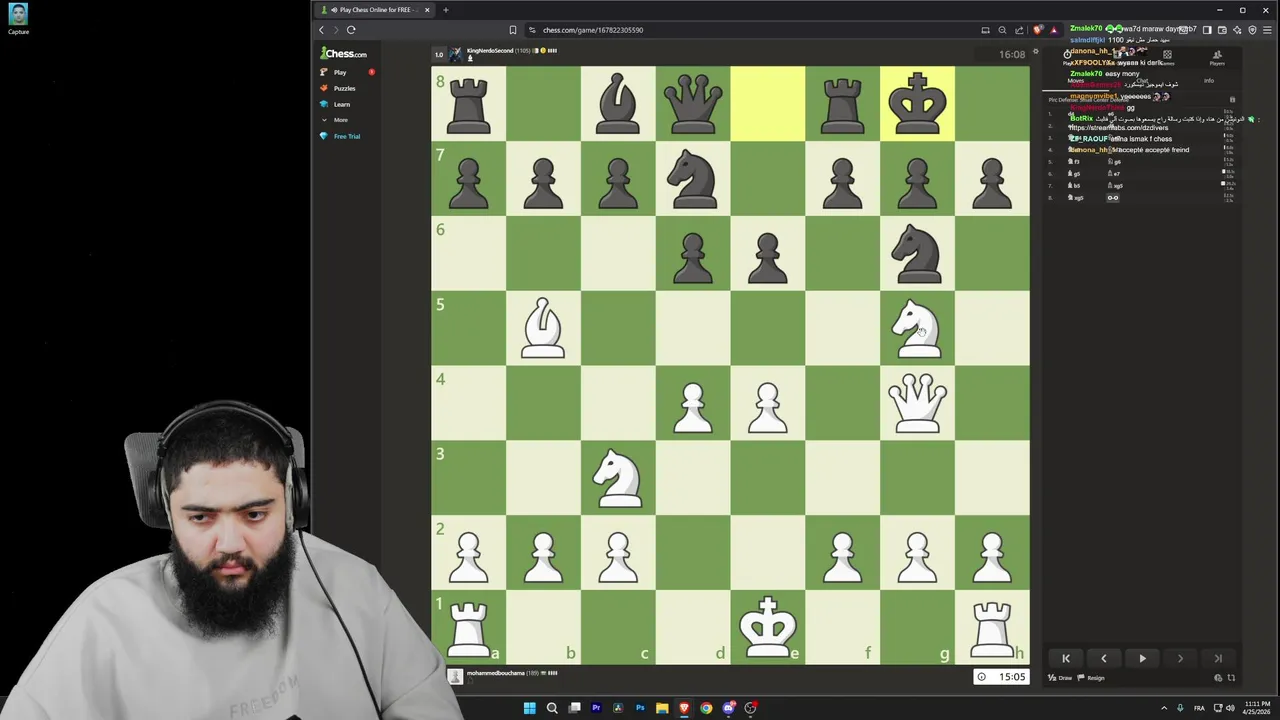Select white knight on c3

pos(618,478)
